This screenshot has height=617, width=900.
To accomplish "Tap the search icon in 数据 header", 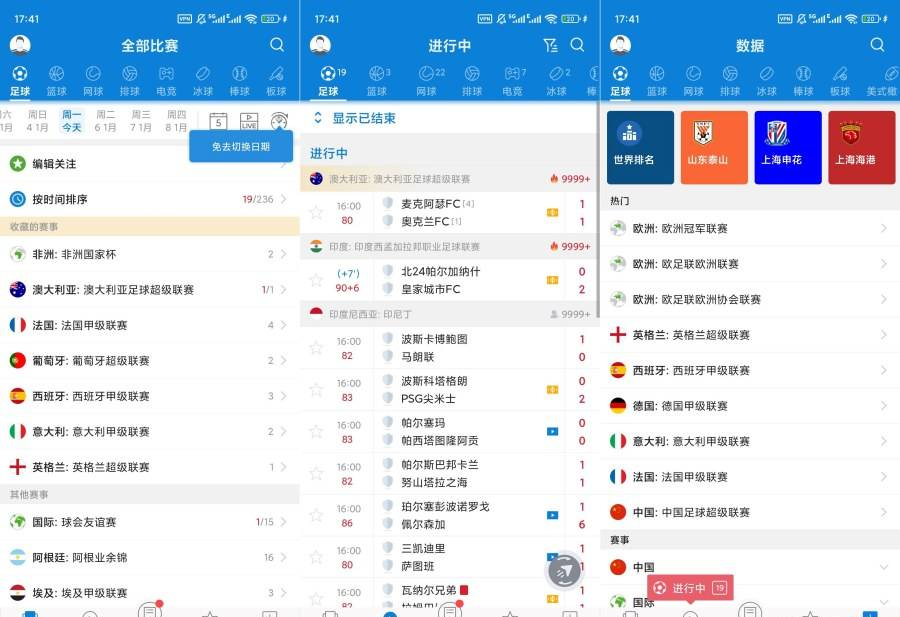I will coord(877,45).
